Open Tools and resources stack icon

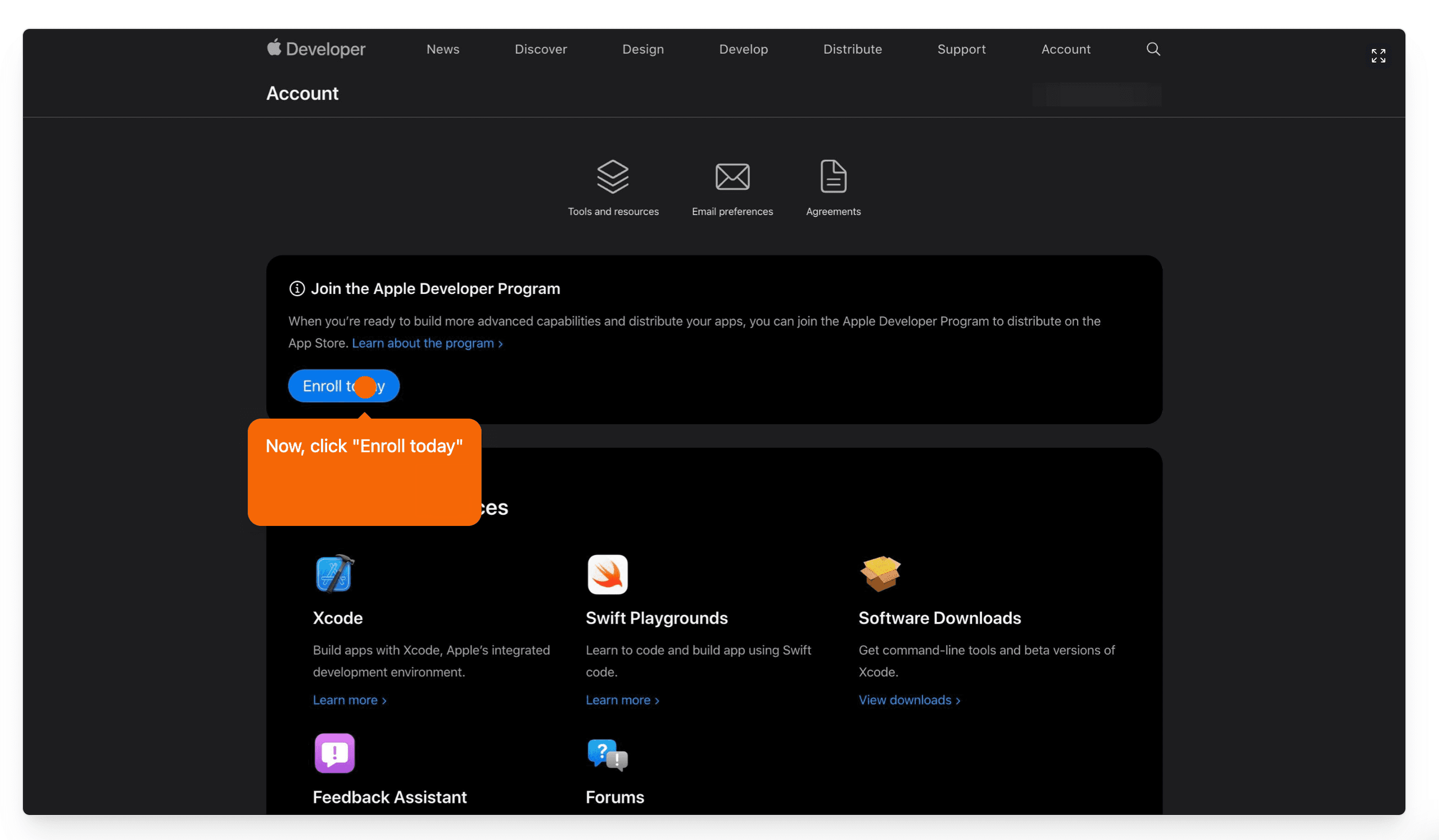pos(613,176)
